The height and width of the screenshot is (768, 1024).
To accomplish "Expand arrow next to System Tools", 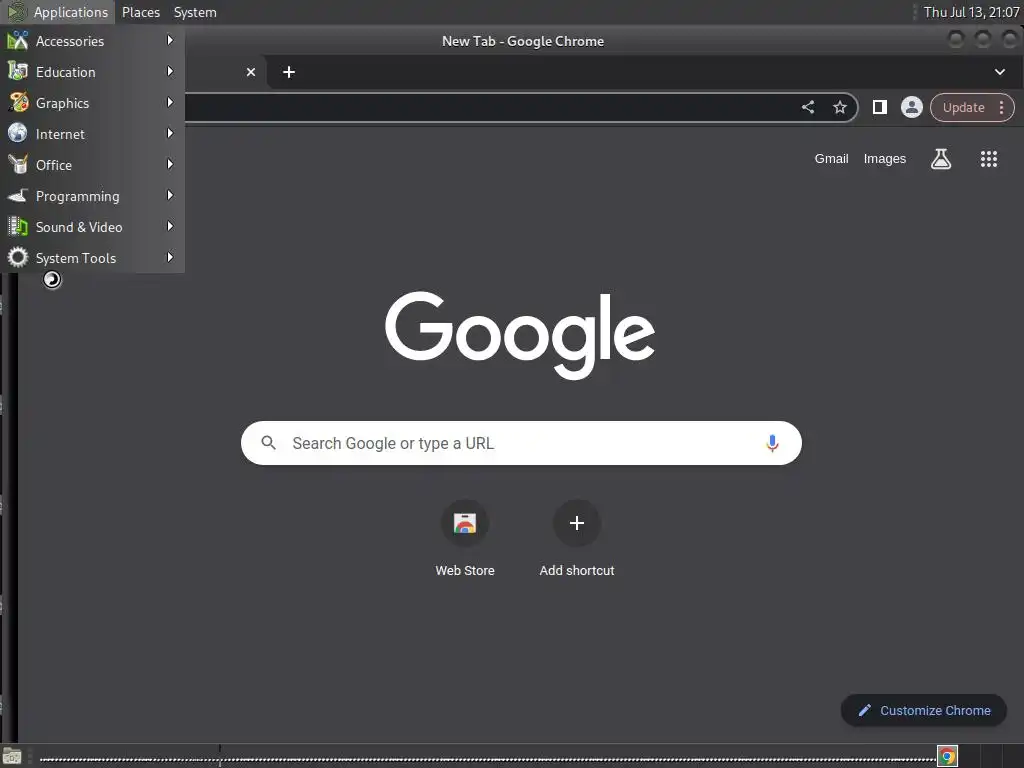I will pyautogui.click(x=170, y=257).
